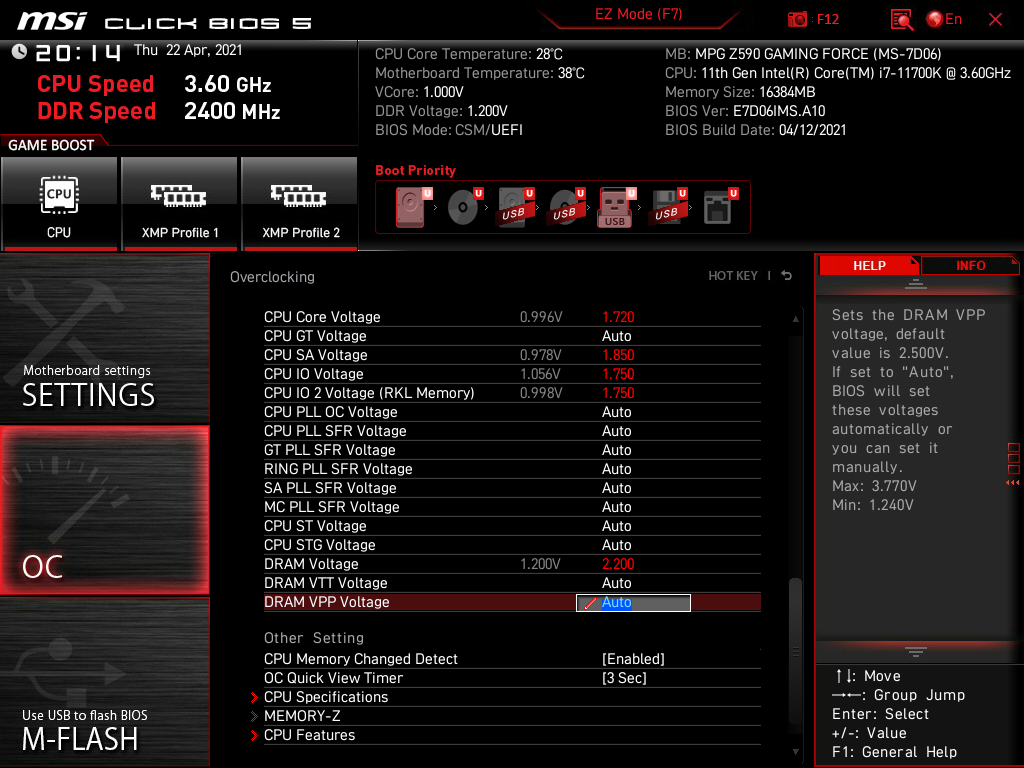Enable XMP Profile 1
1024x768 pixels.
(x=180, y=203)
